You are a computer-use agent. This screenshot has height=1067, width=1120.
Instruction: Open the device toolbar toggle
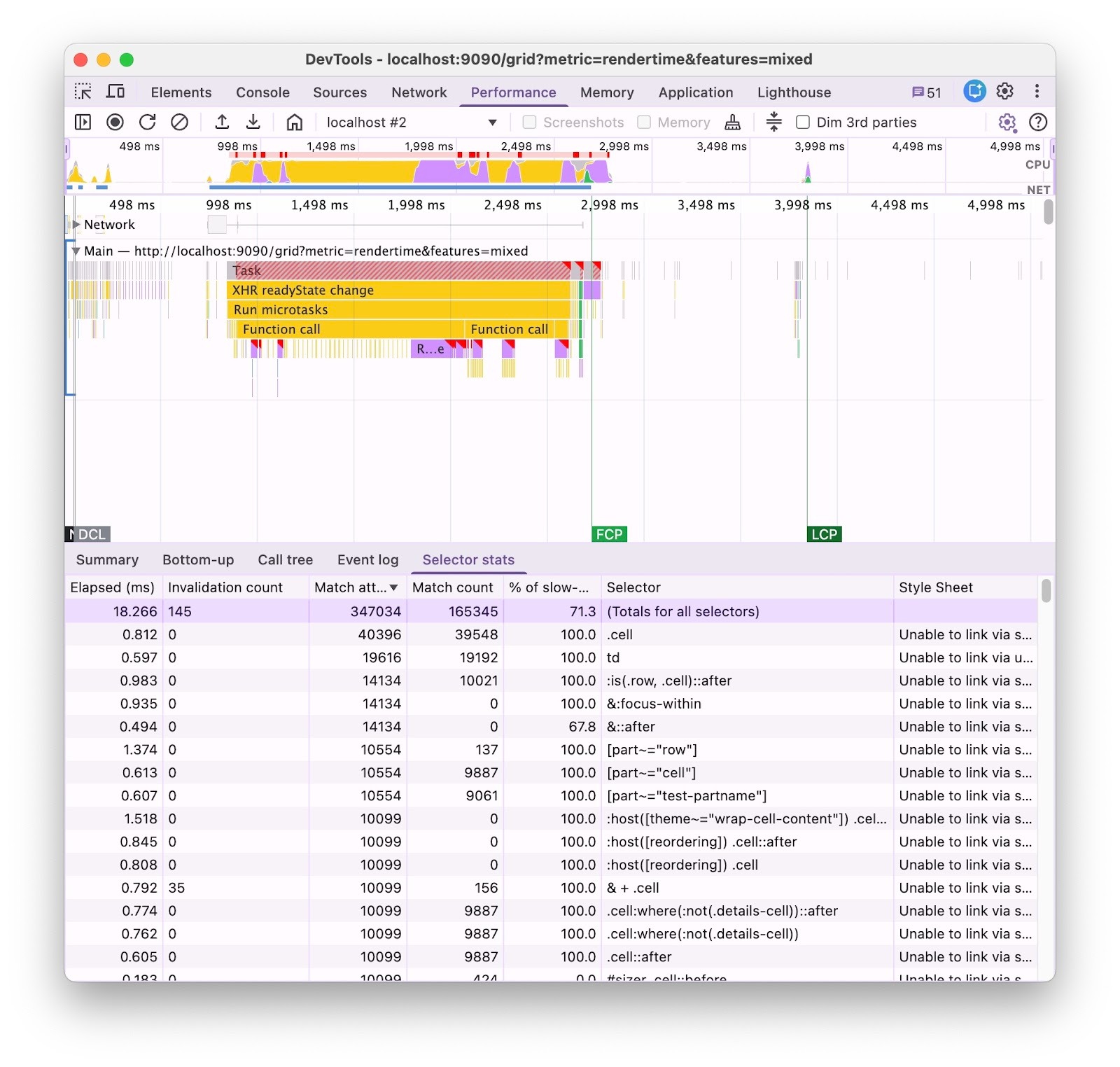point(115,92)
